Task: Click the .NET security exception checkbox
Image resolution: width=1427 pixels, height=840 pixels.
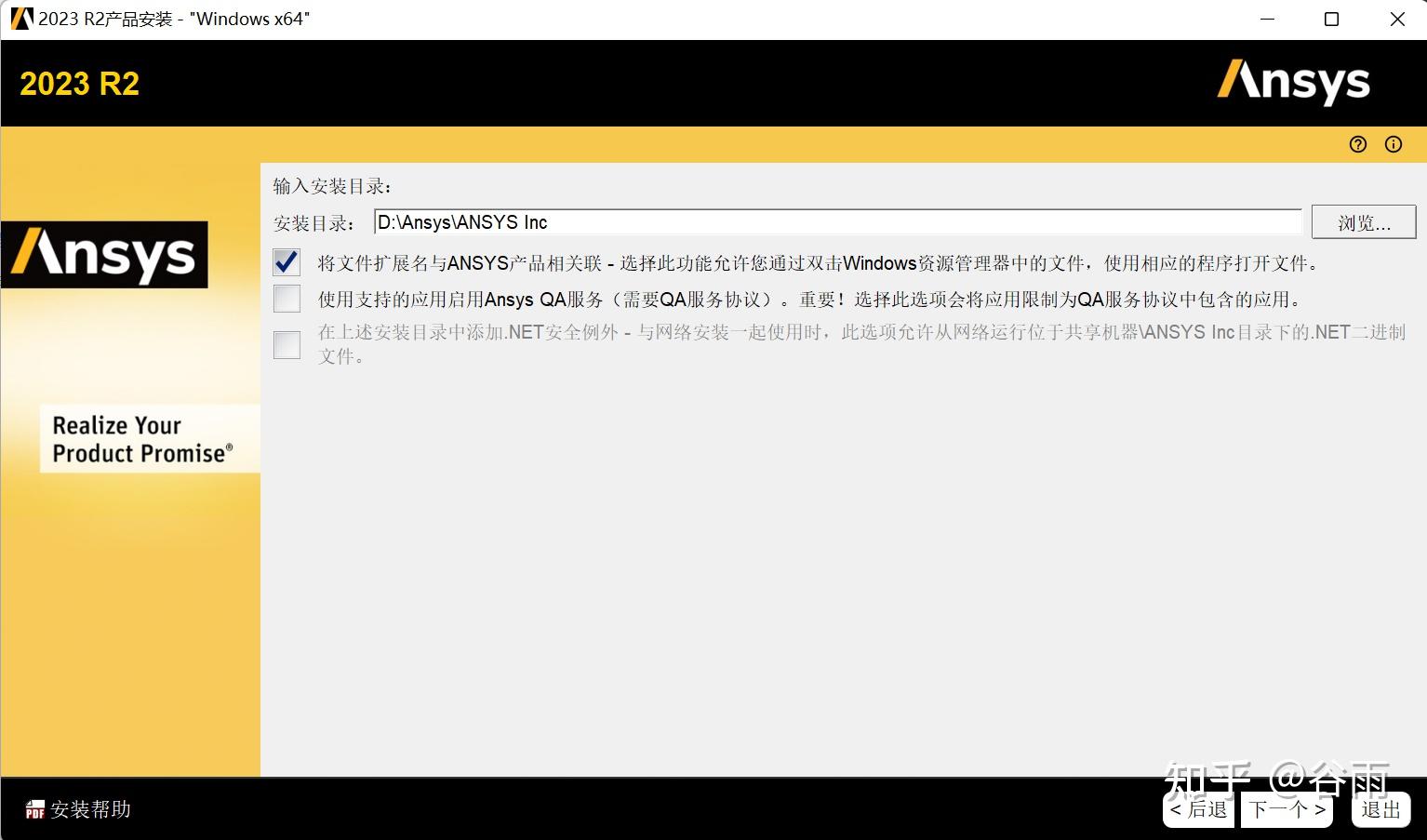Action: click(x=286, y=344)
